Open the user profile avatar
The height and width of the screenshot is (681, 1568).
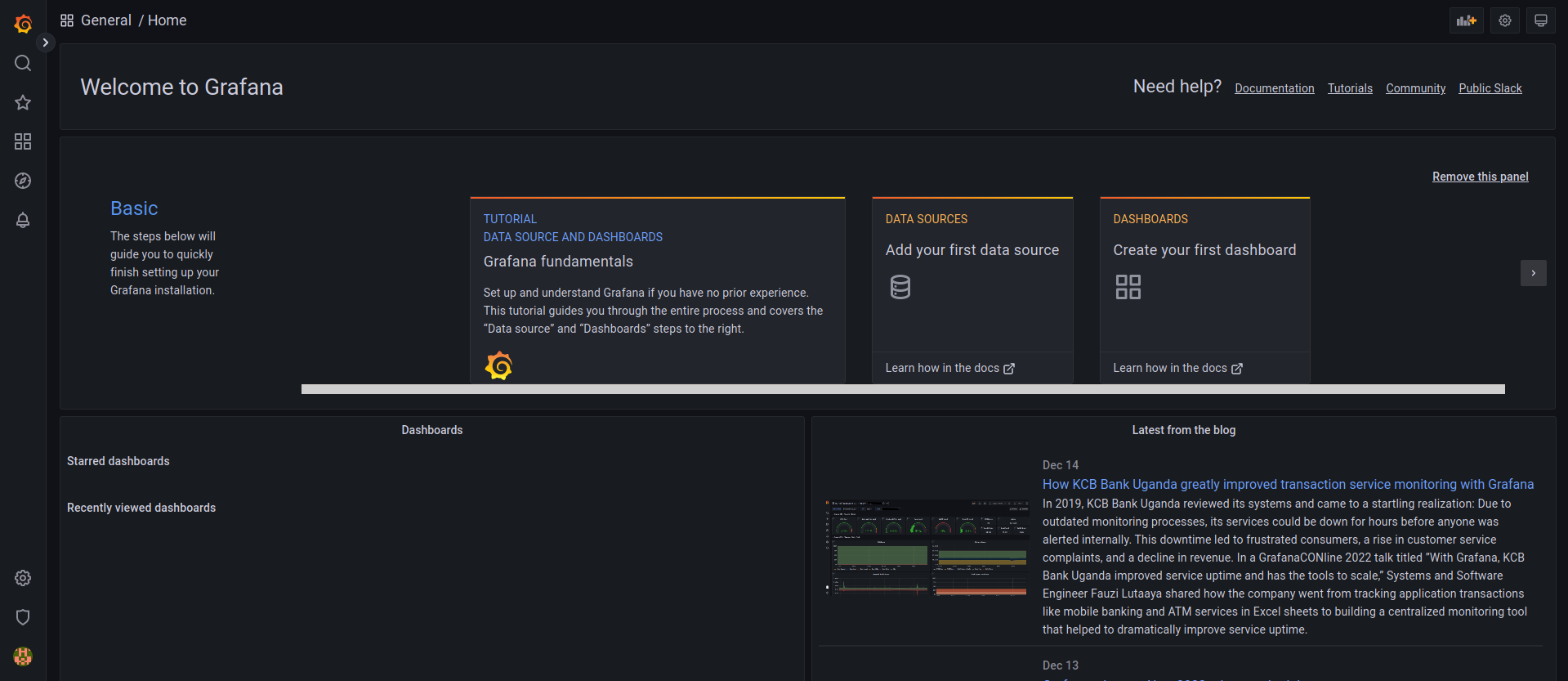pos(23,656)
